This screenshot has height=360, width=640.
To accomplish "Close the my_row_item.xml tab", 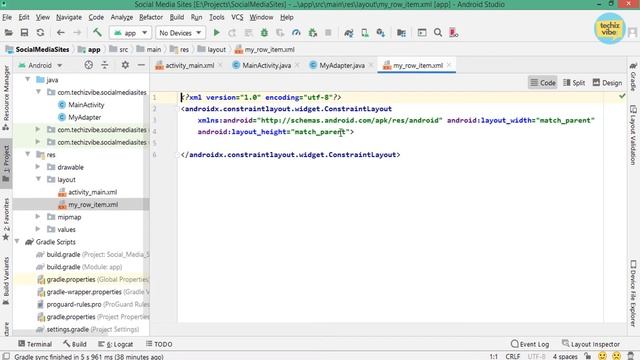I will tap(449, 65).
